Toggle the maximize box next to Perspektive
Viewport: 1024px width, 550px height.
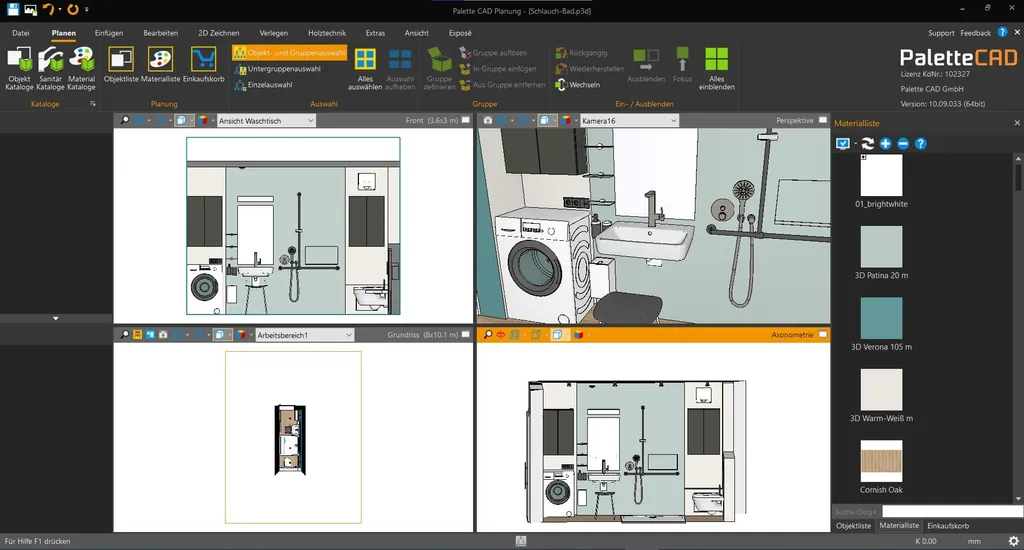coord(823,120)
